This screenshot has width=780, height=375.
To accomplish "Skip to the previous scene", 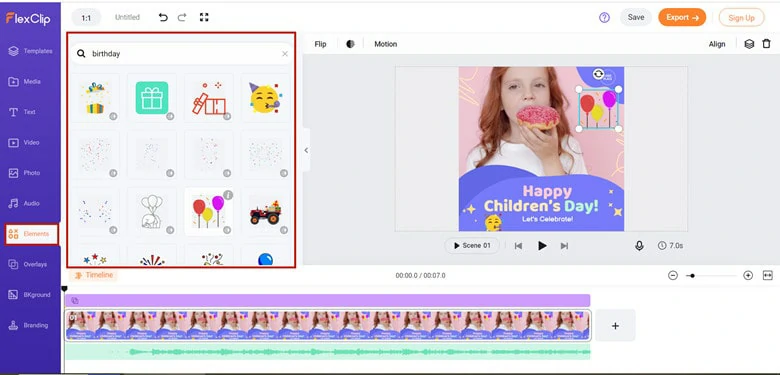I will (x=518, y=246).
